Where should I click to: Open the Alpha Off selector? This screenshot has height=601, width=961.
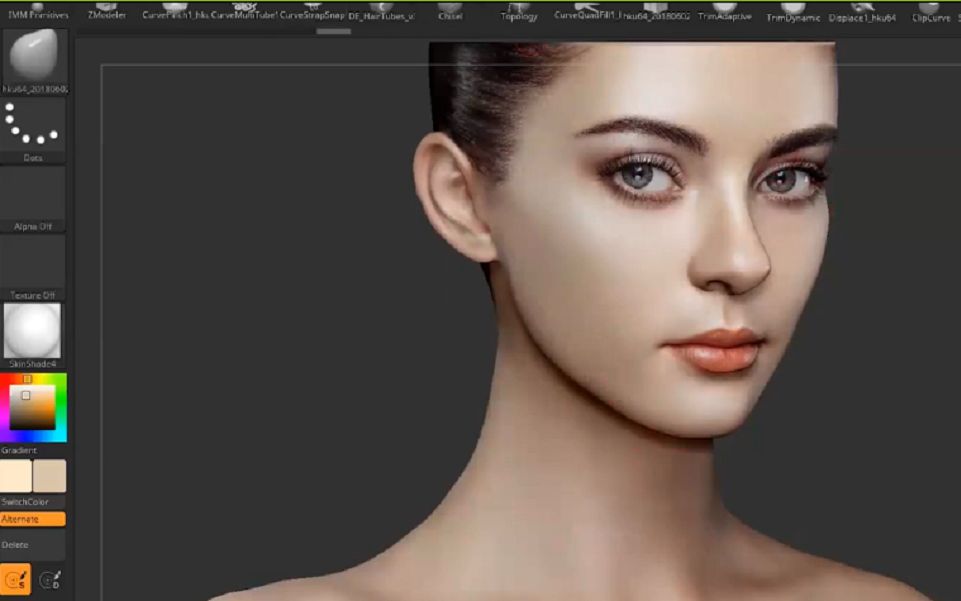click(x=33, y=196)
